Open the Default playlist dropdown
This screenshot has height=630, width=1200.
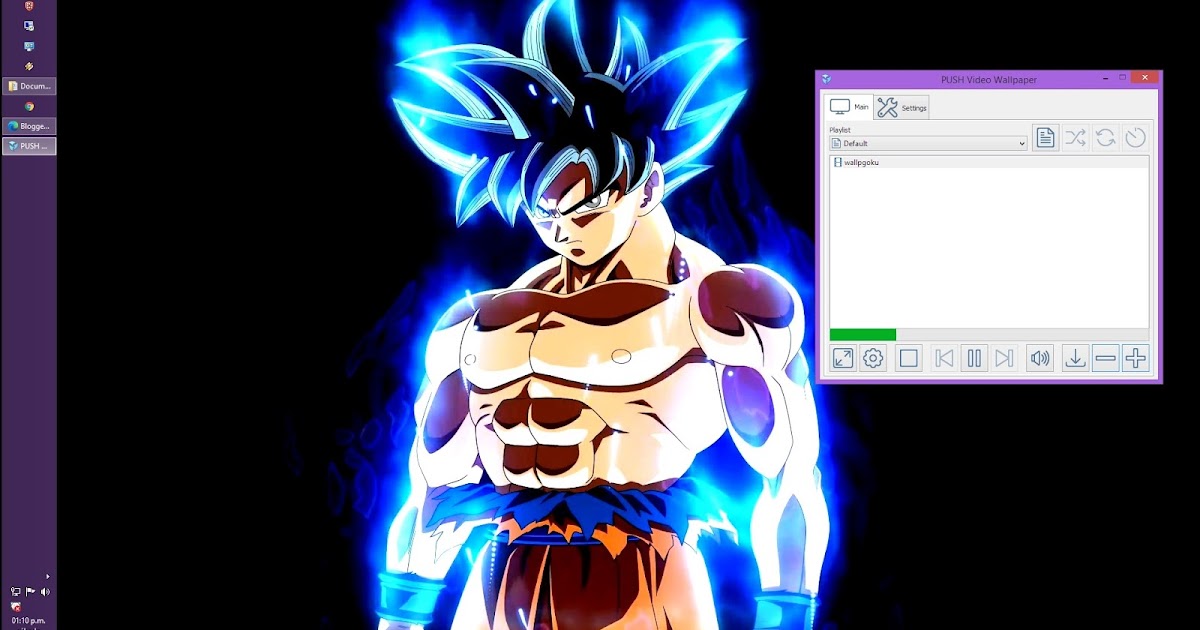[929, 144]
